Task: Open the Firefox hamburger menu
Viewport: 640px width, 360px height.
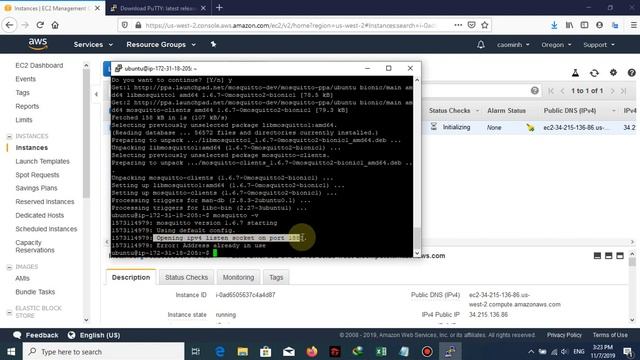Action: tap(633, 25)
